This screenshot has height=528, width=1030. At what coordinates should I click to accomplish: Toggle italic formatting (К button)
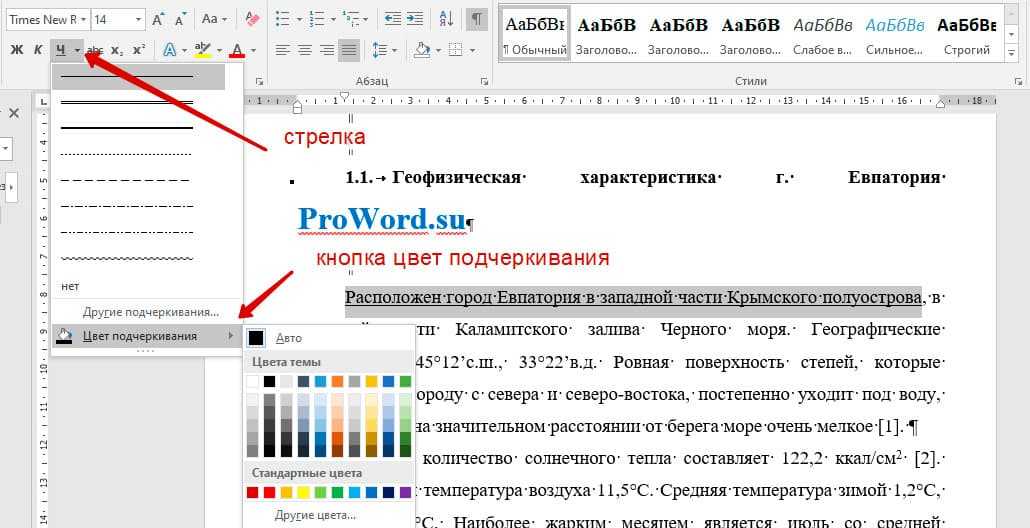(x=38, y=50)
